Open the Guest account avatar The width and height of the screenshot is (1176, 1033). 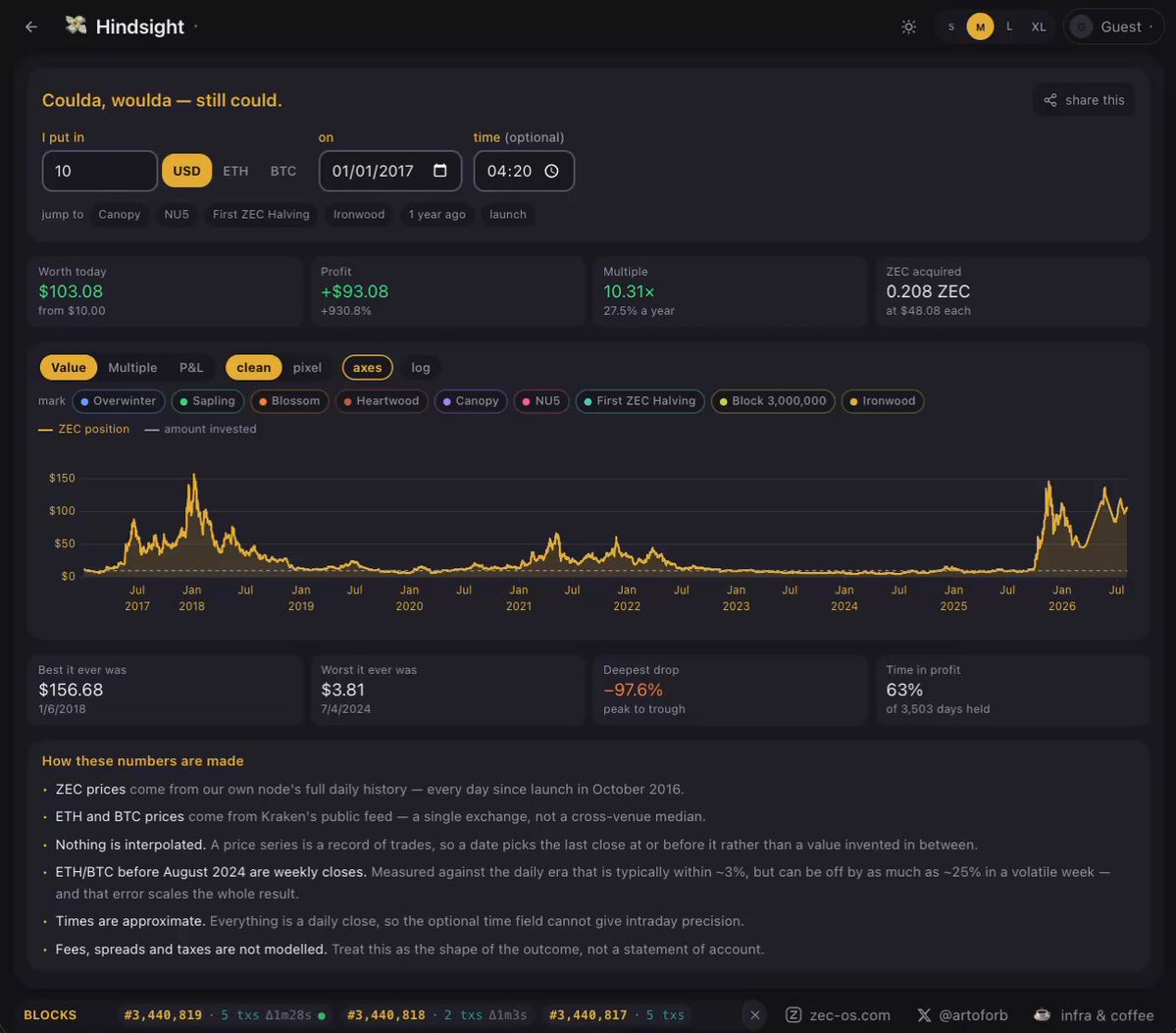tap(1081, 27)
